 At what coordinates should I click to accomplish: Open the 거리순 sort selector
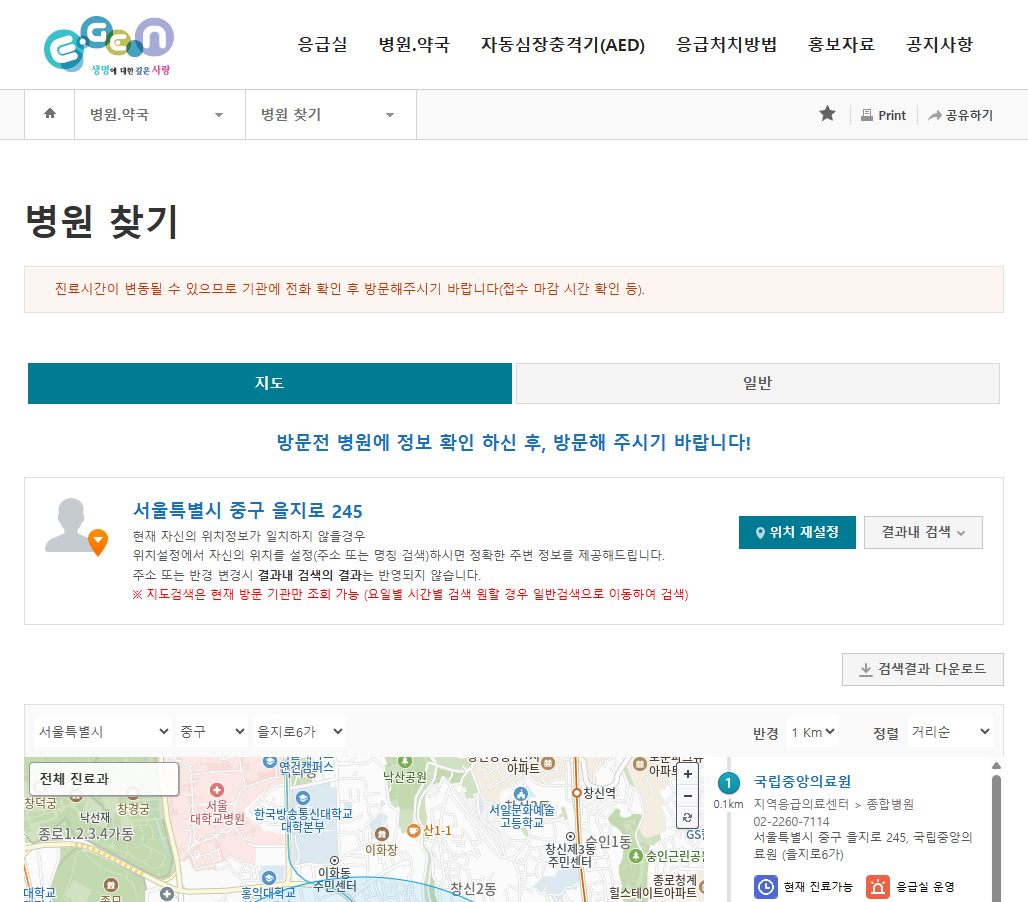tap(950, 732)
